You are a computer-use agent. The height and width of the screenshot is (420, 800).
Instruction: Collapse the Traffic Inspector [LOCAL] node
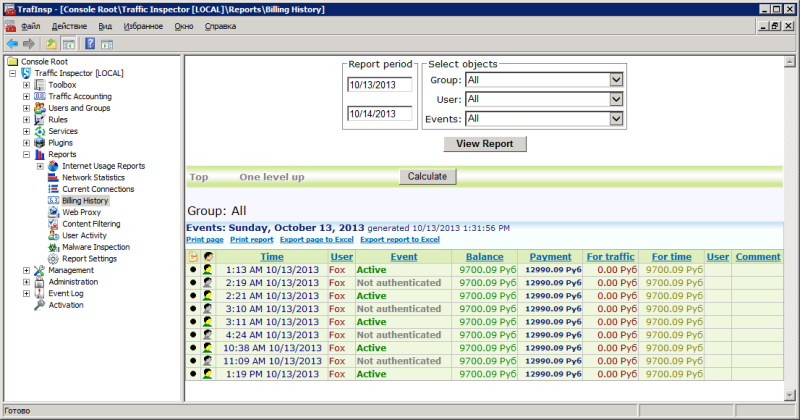click(13, 73)
